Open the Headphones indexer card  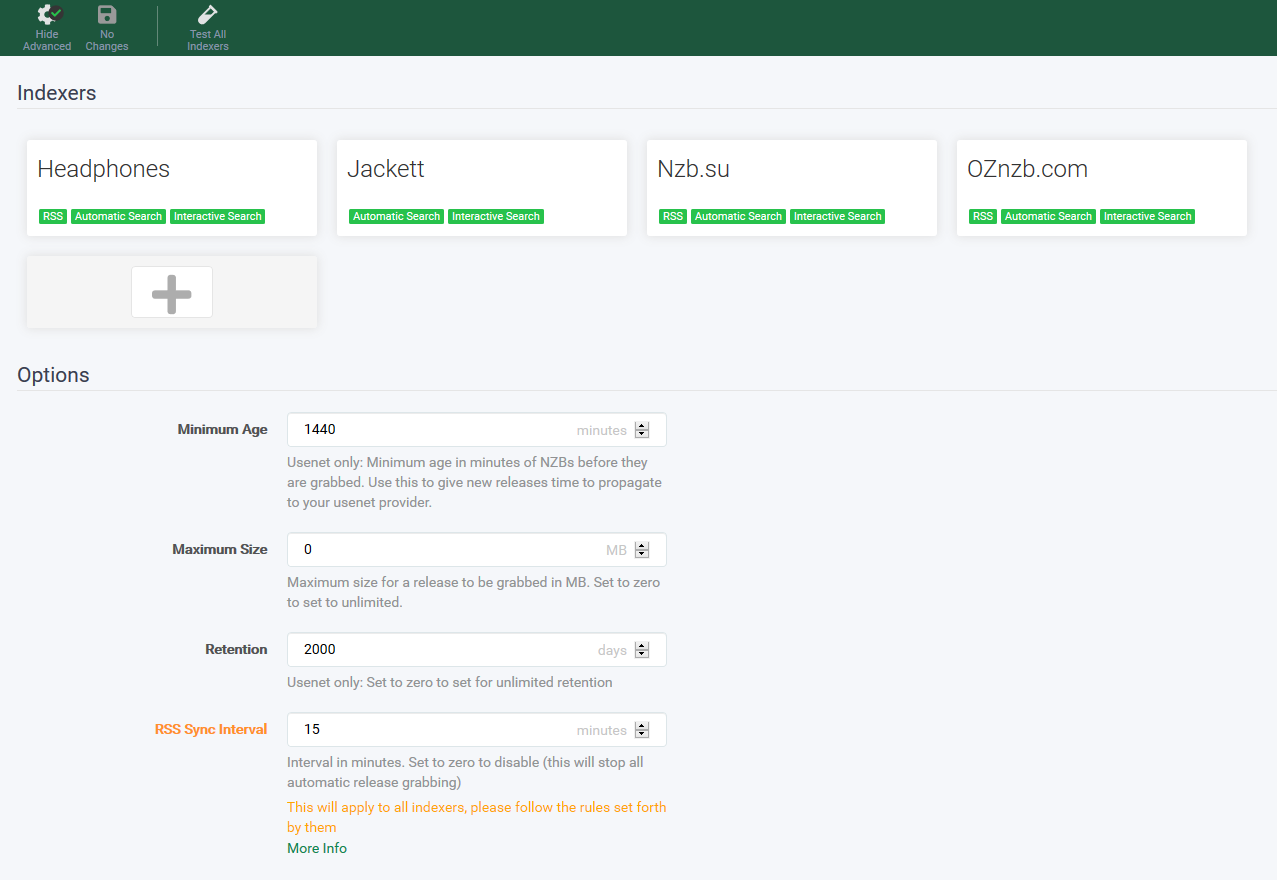tap(172, 188)
